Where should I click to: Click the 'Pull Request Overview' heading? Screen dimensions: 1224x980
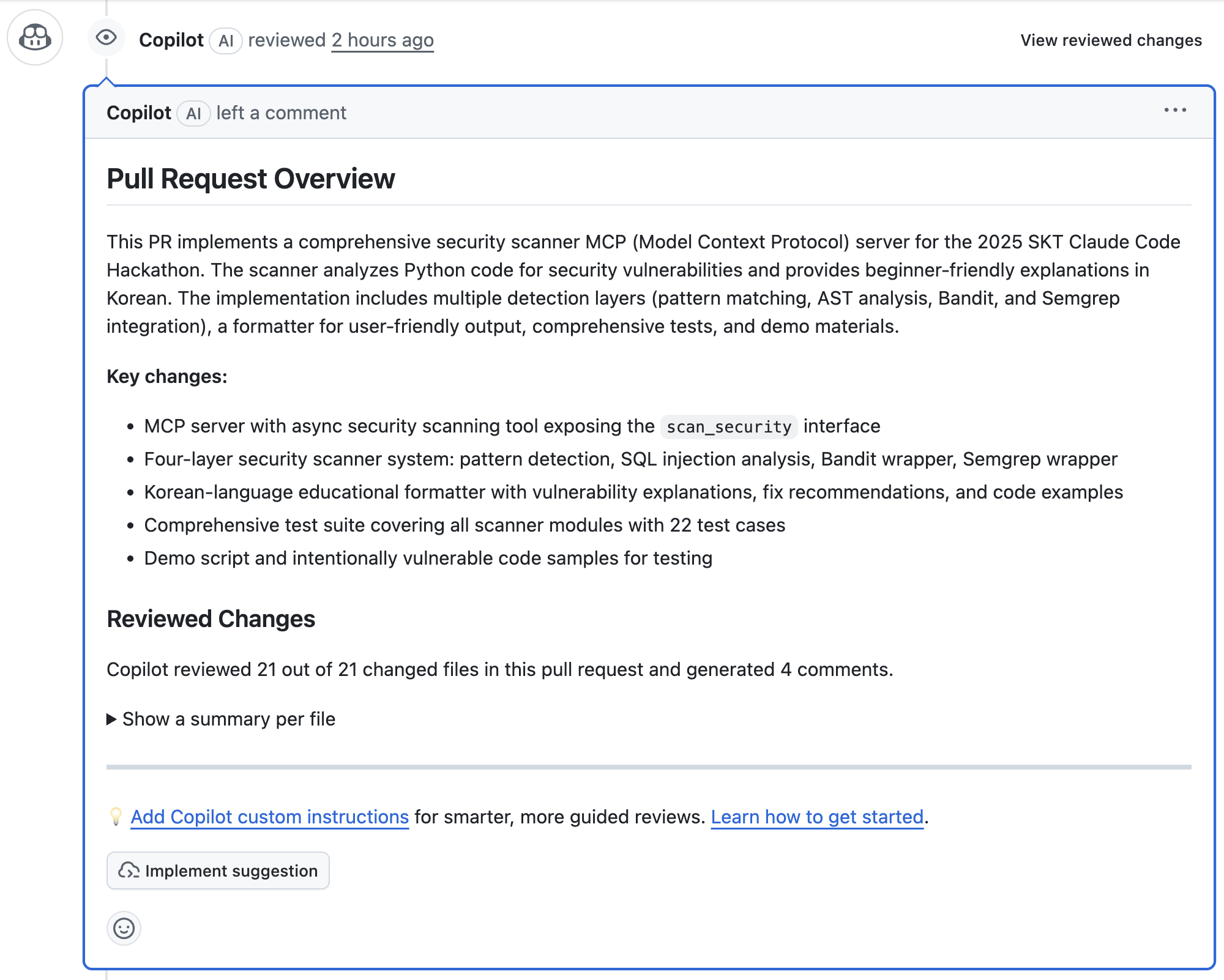[250, 179]
